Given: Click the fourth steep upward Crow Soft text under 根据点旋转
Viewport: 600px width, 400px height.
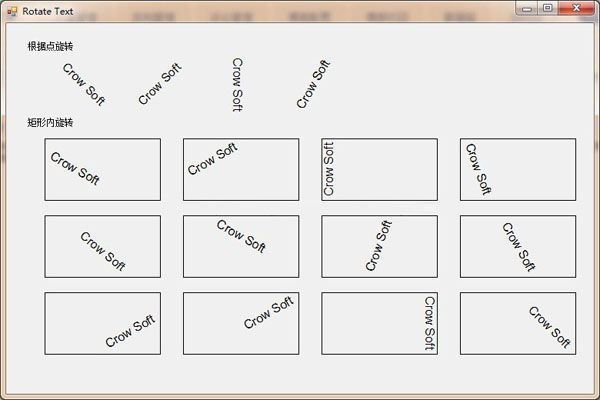Looking at the screenshot, I should pyautogui.click(x=313, y=84).
